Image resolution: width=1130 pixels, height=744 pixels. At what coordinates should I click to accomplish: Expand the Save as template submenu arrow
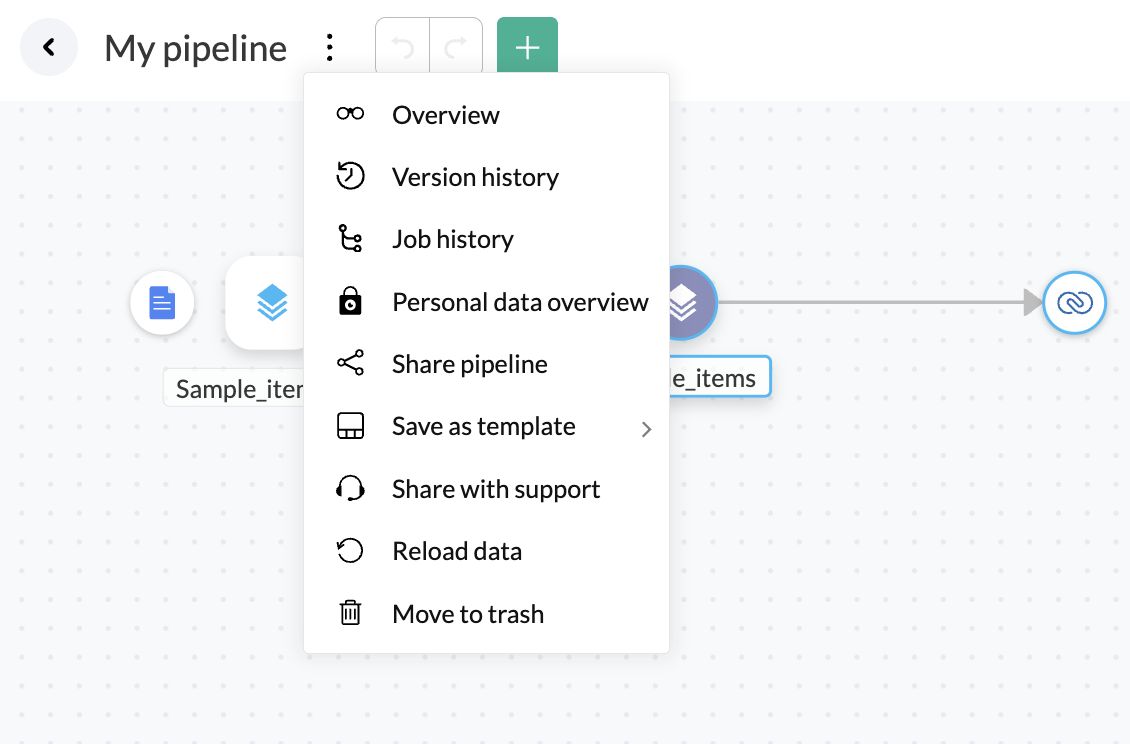coord(646,429)
